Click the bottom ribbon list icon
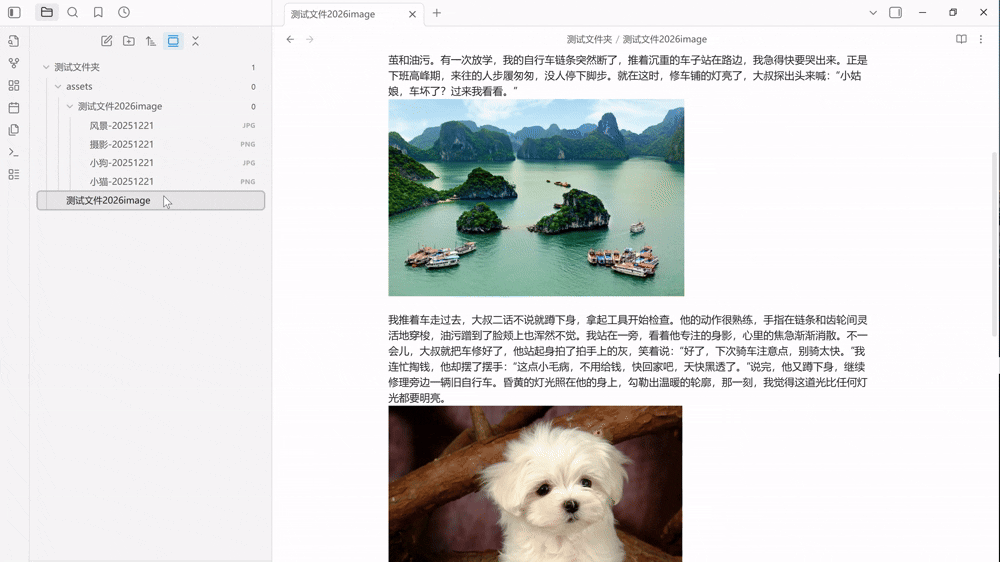 click(13, 174)
